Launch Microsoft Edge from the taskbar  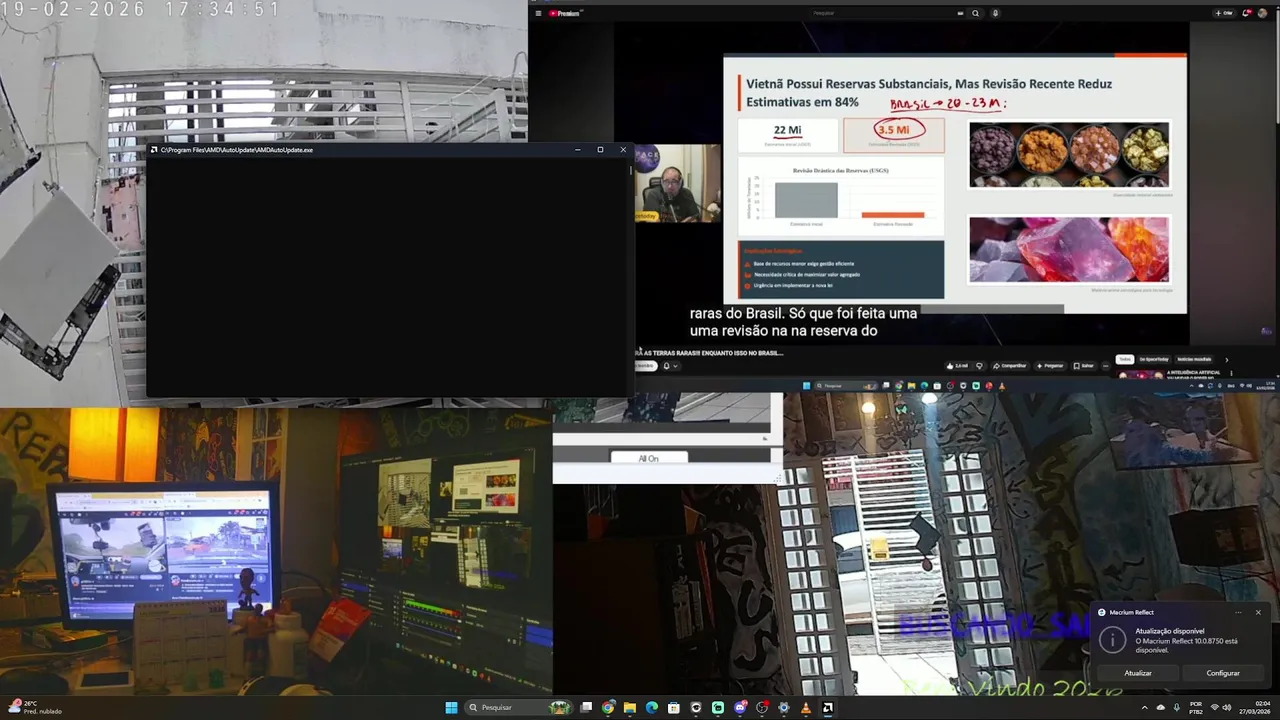tap(652, 708)
